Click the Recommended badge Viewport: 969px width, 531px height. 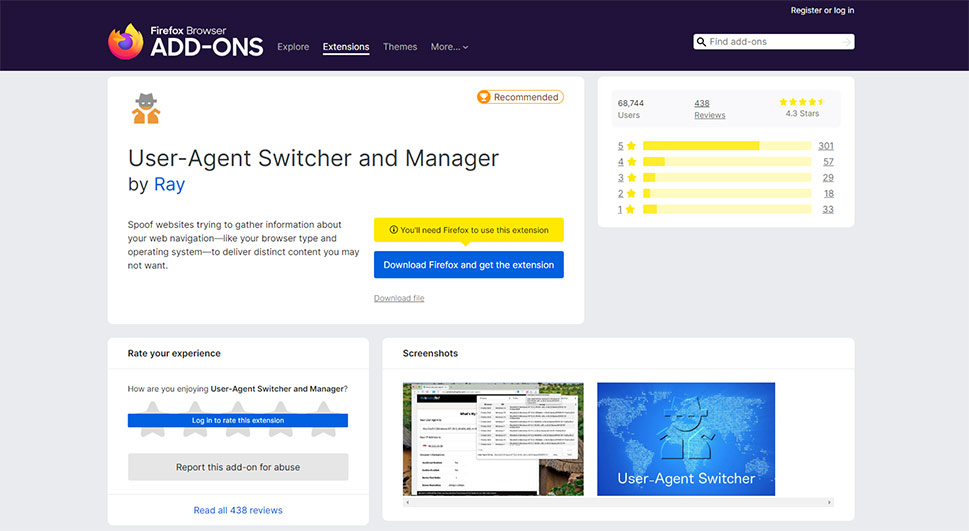tap(520, 97)
